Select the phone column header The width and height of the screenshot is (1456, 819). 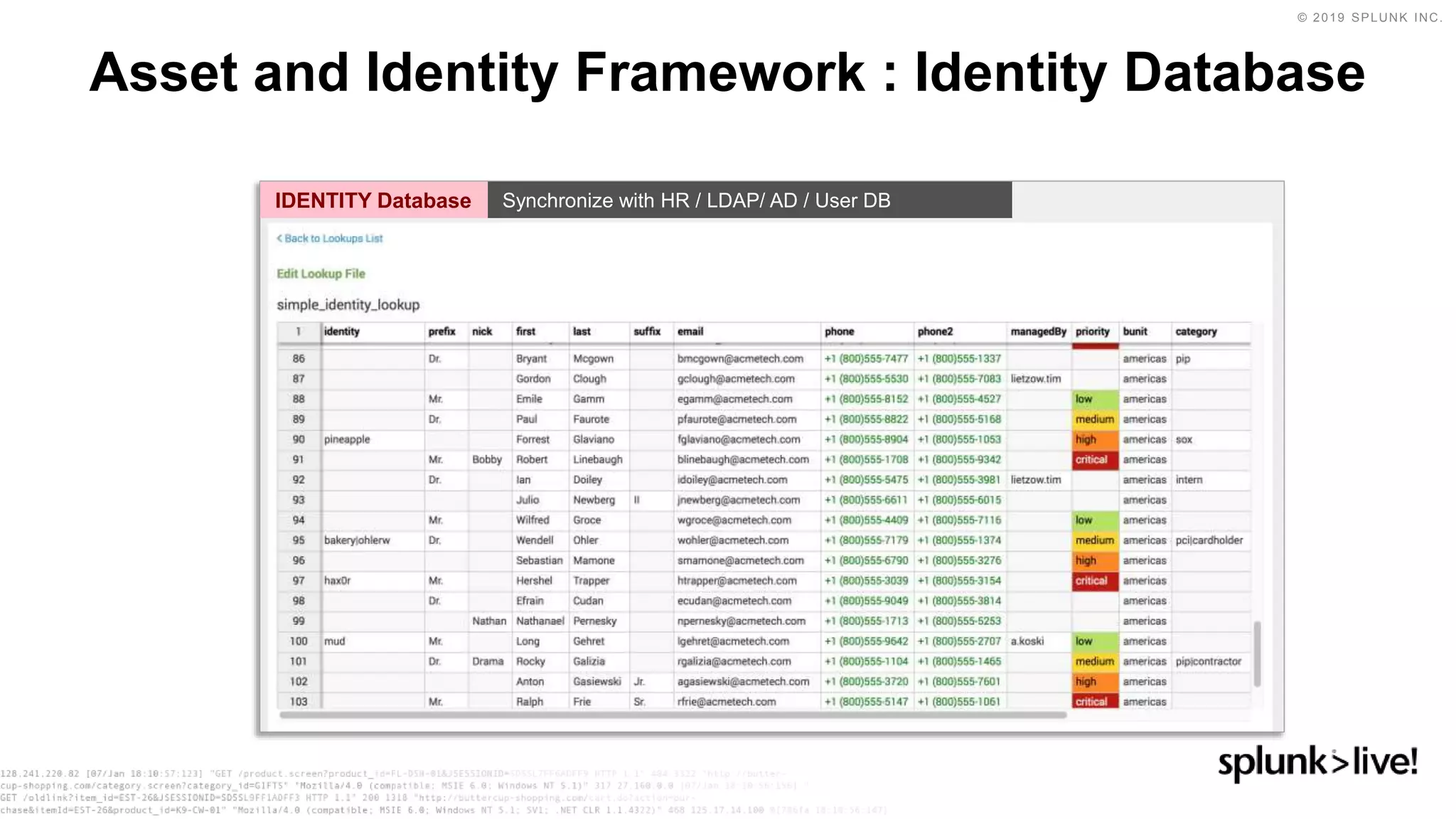(867, 331)
